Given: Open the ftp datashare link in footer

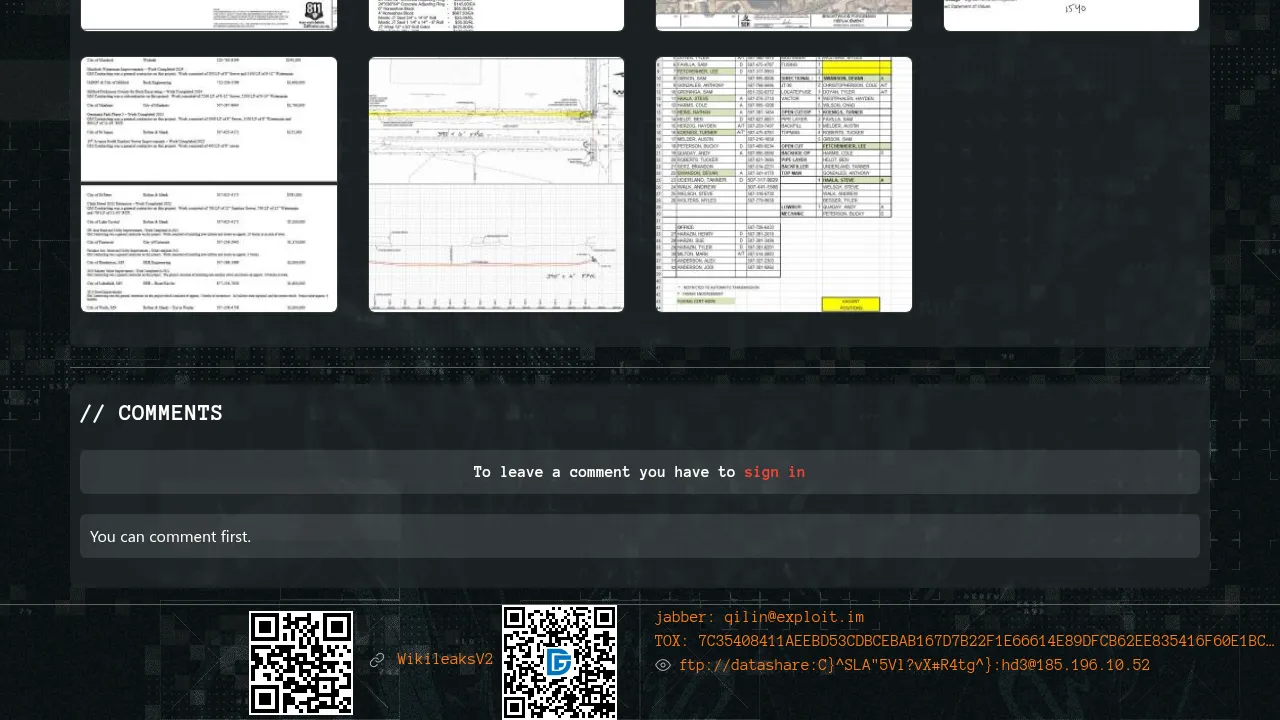Looking at the screenshot, I should pos(914,665).
